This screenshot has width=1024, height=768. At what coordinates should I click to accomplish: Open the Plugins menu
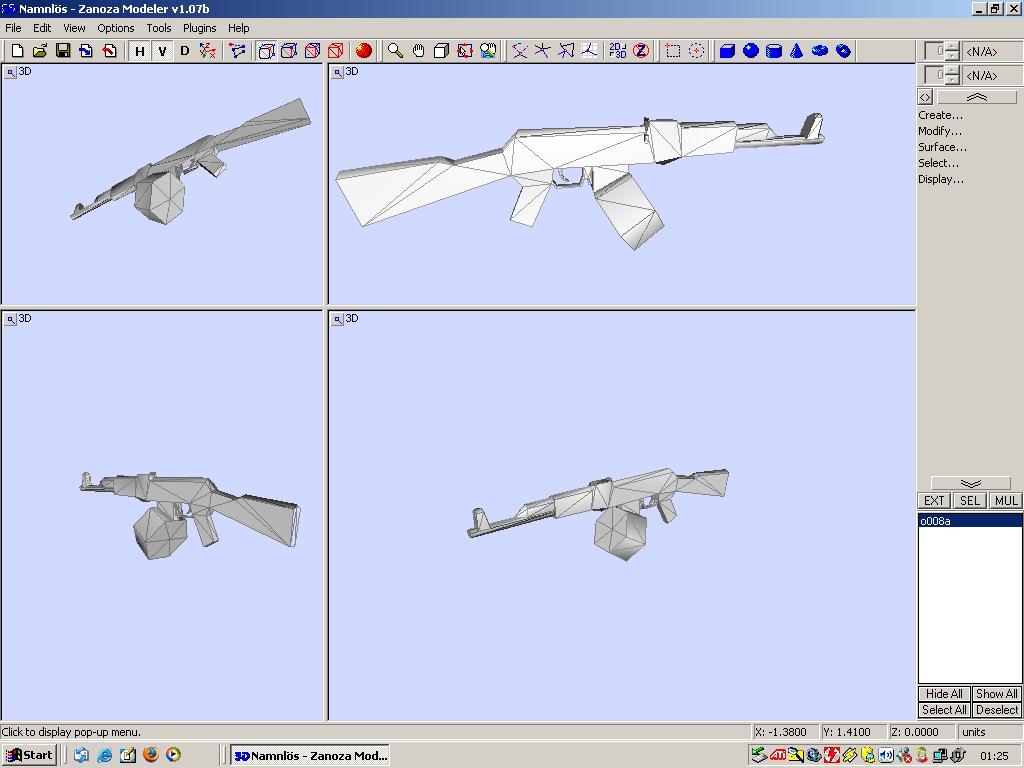[199, 28]
